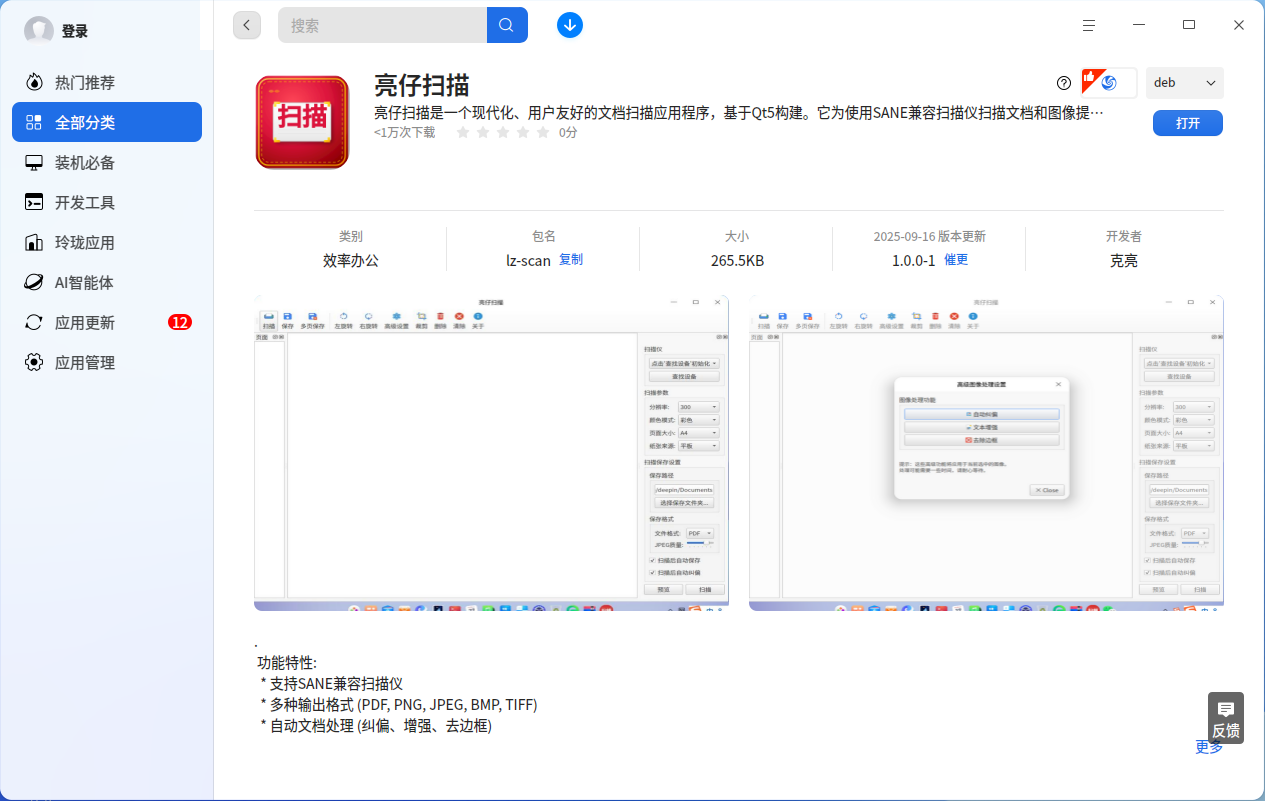Click the 打开 button
This screenshot has height=801, width=1265.
tap(1188, 123)
